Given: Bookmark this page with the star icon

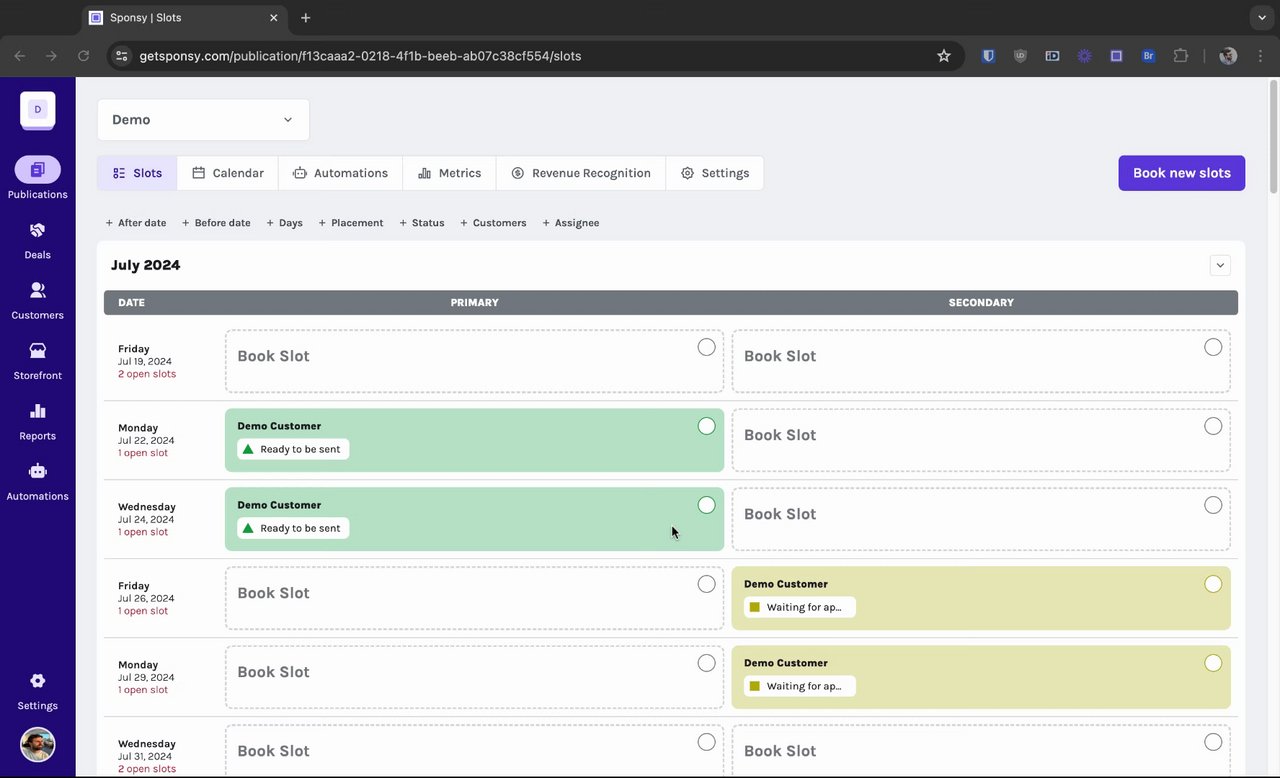Looking at the screenshot, I should [943, 56].
